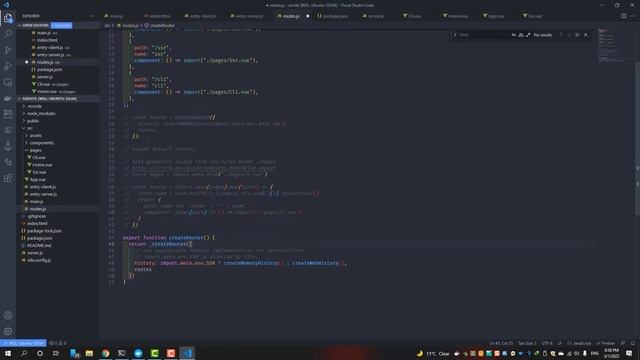Viewport: 640px width, 360px height.
Task: Collapse the Open Editors section
Action: point(58,25)
